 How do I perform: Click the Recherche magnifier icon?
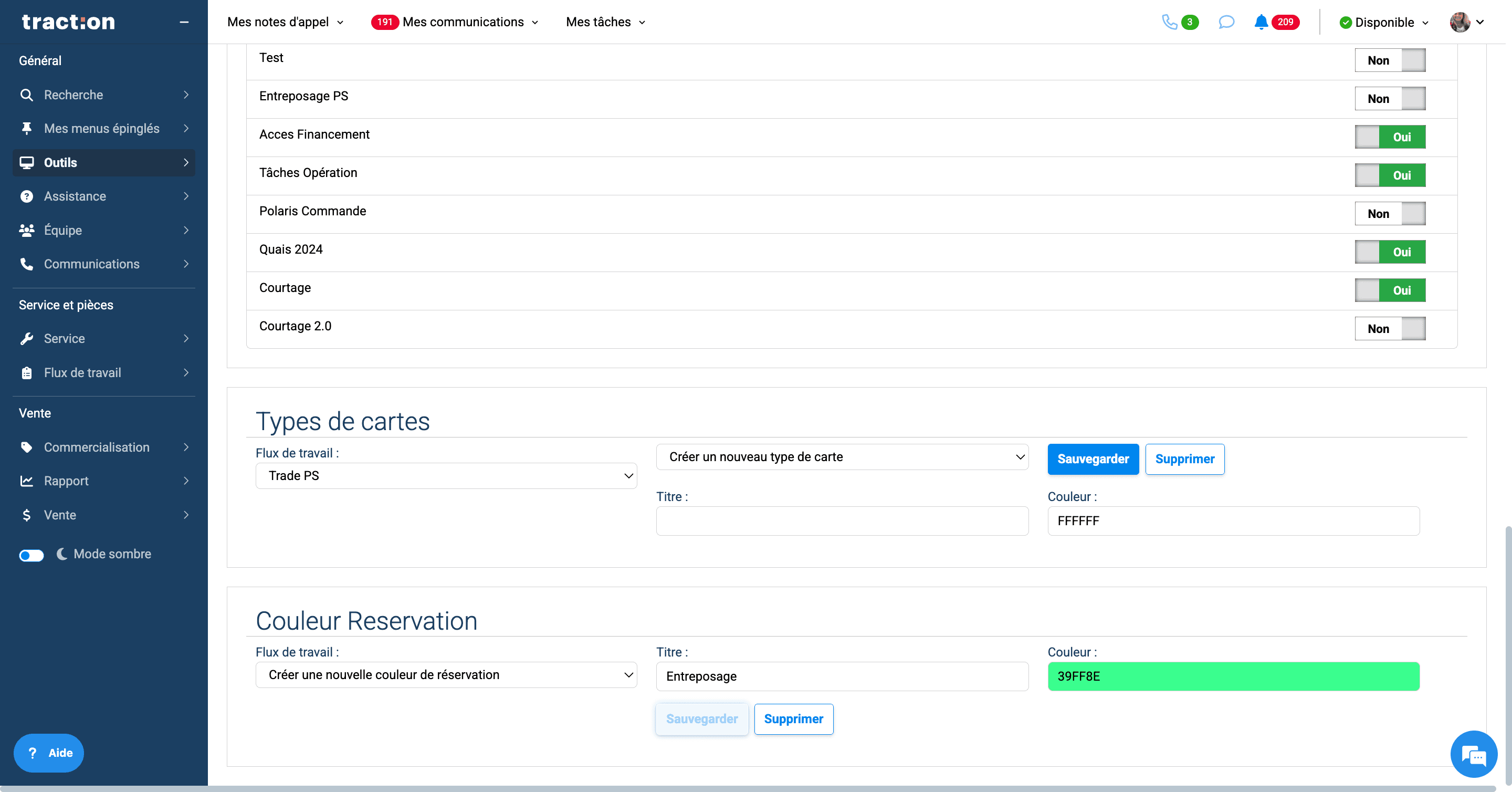26,95
